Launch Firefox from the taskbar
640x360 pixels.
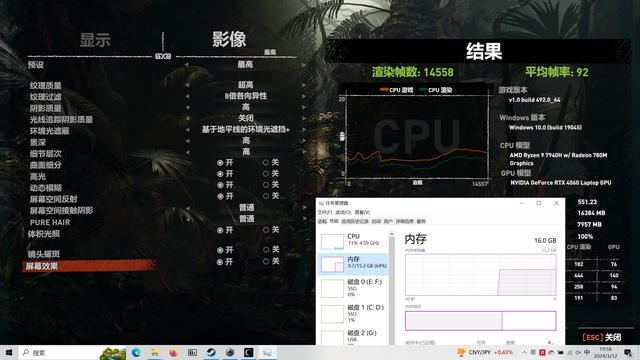coord(173,353)
